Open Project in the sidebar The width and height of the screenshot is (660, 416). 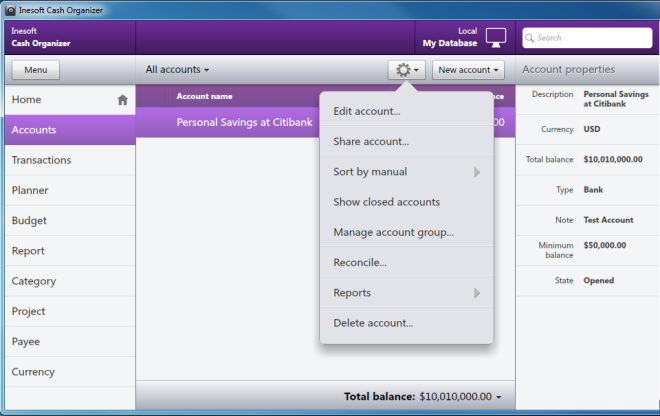tap(70, 312)
